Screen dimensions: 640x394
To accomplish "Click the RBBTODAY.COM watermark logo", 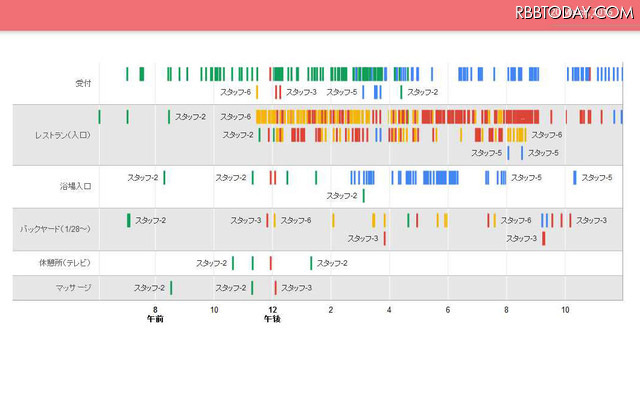I will [575, 13].
